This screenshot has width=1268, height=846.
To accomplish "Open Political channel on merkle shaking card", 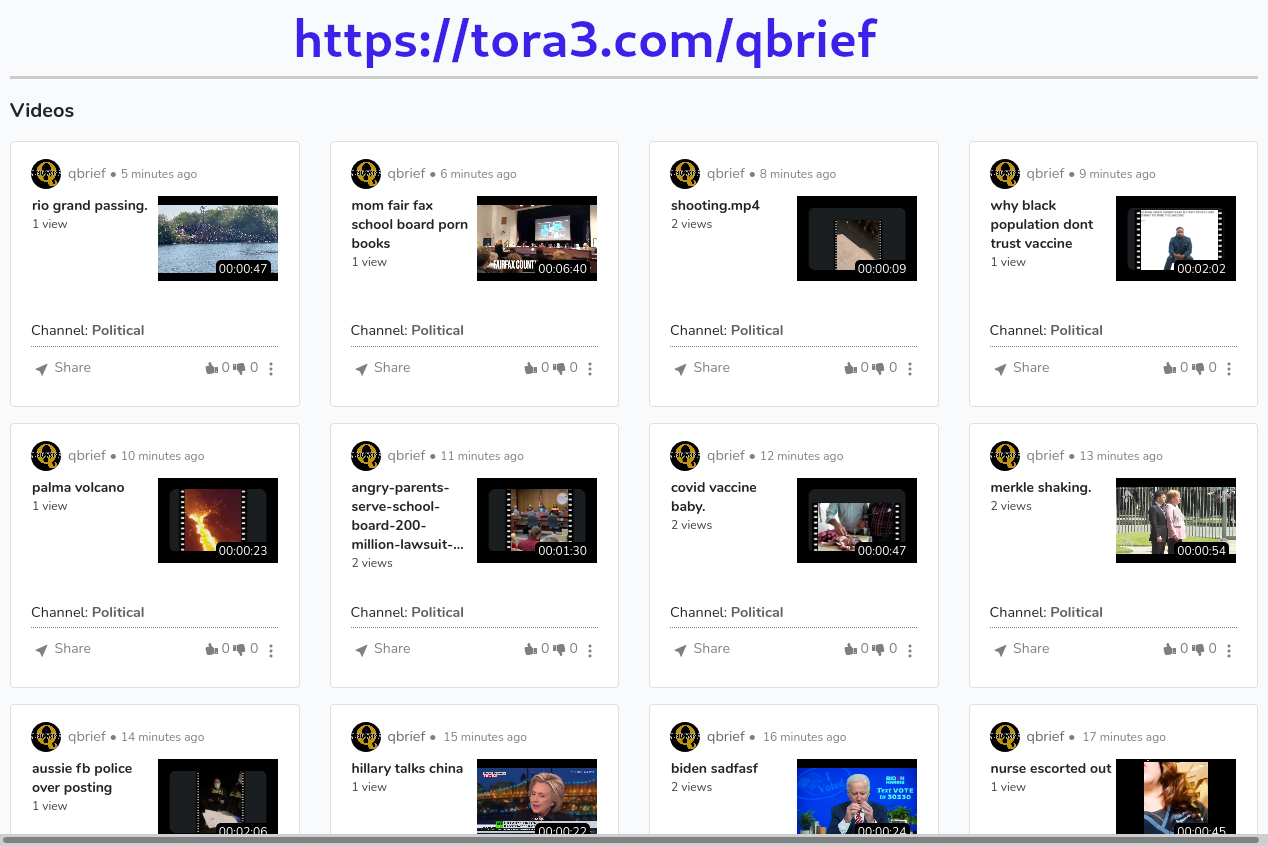I will point(1077,612).
